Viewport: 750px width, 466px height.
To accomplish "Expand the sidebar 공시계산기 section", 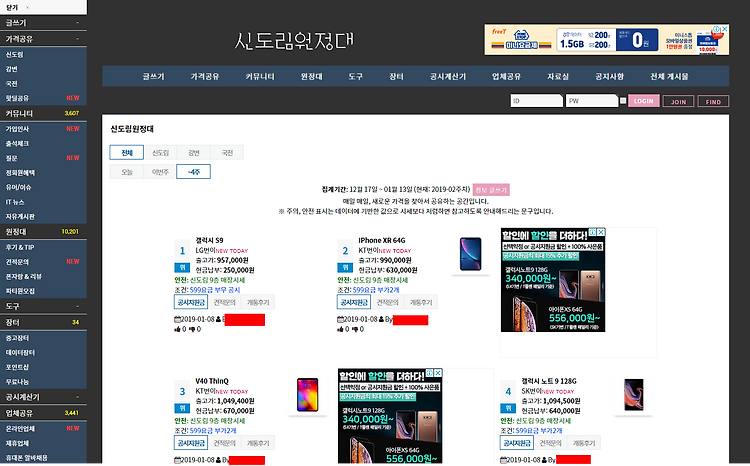I will tap(44, 397).
